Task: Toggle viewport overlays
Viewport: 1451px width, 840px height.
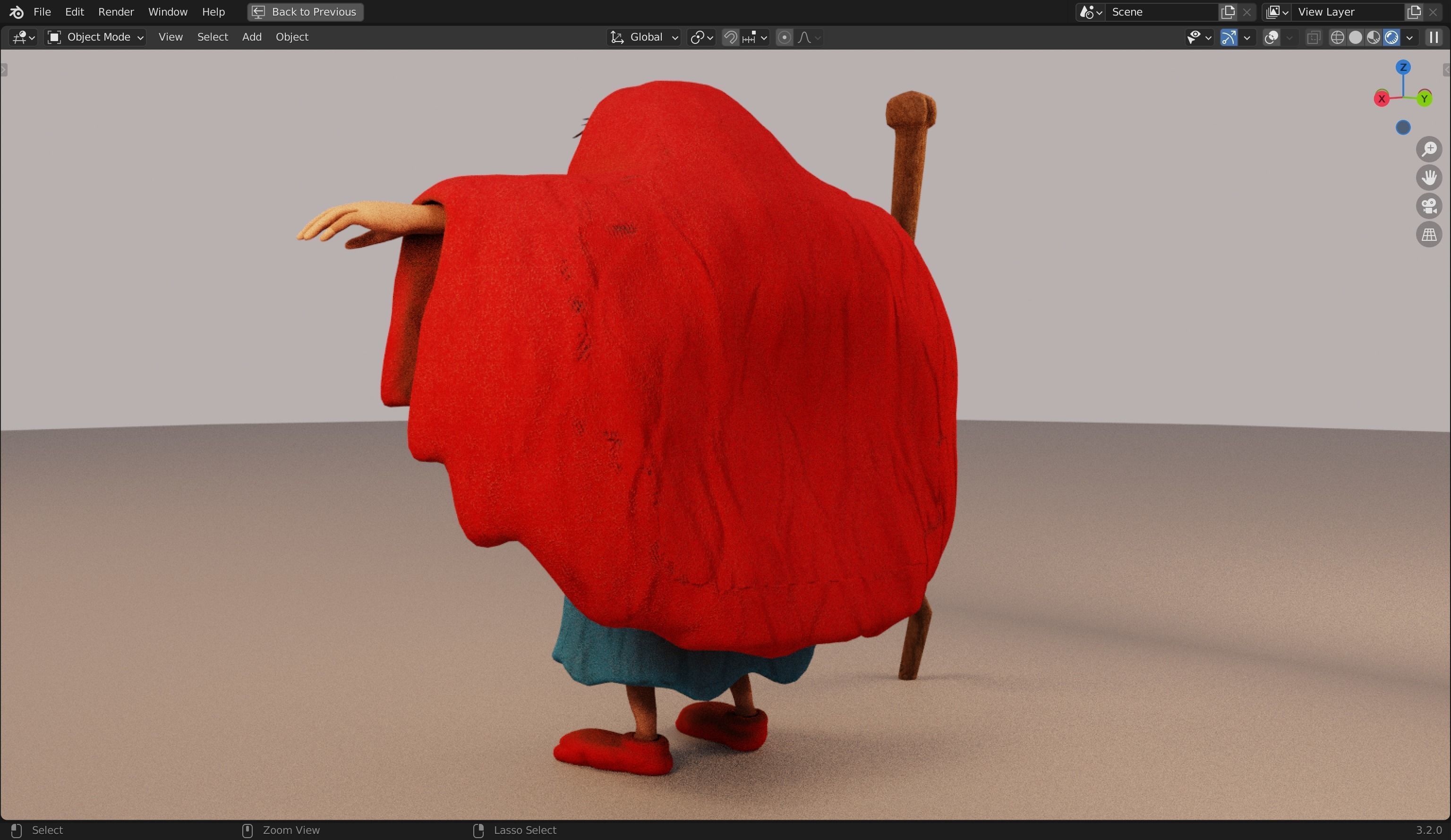Action: coord(1272,37)
